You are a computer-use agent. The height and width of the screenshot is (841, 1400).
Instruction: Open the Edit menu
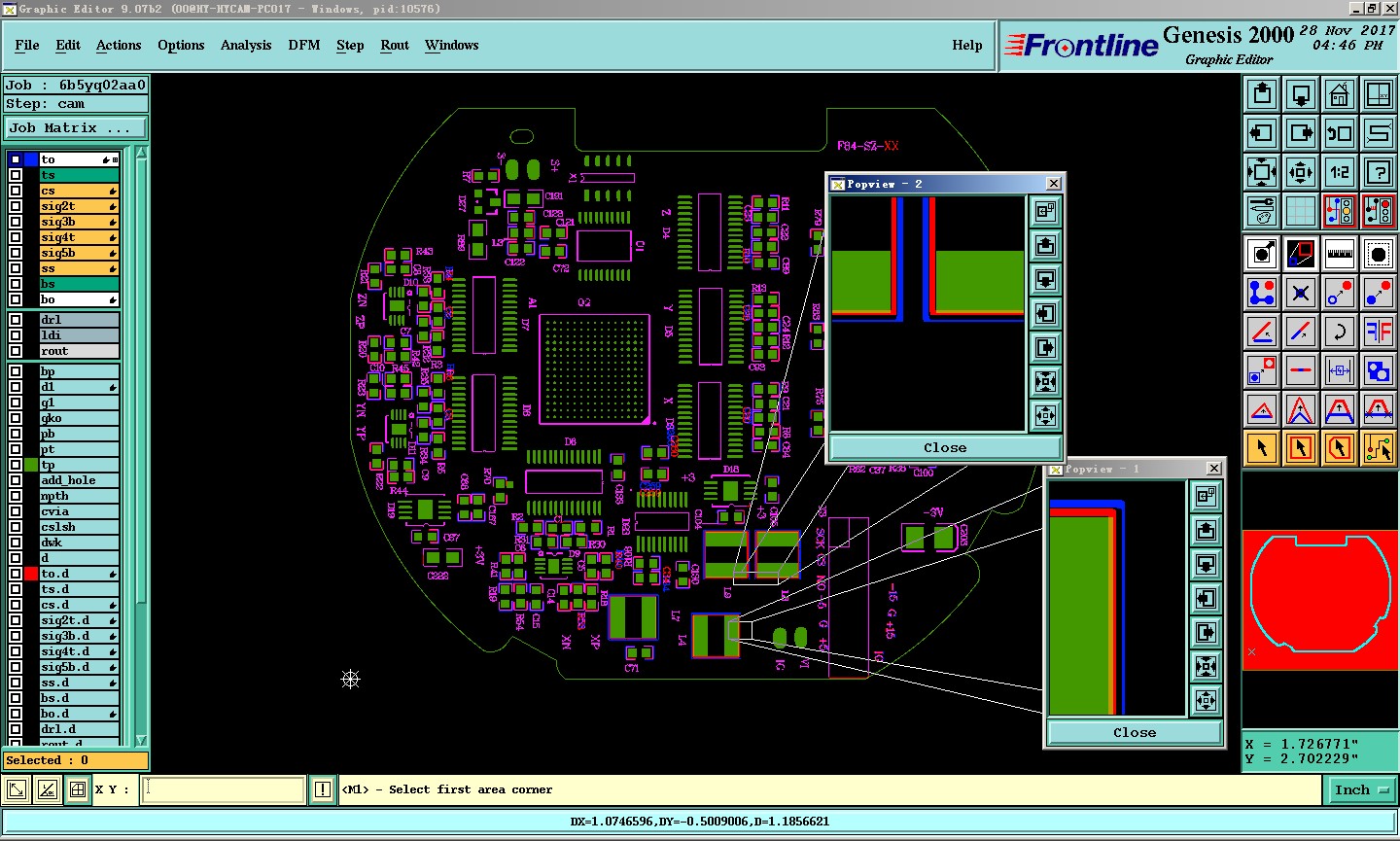[x=68, y=45]
